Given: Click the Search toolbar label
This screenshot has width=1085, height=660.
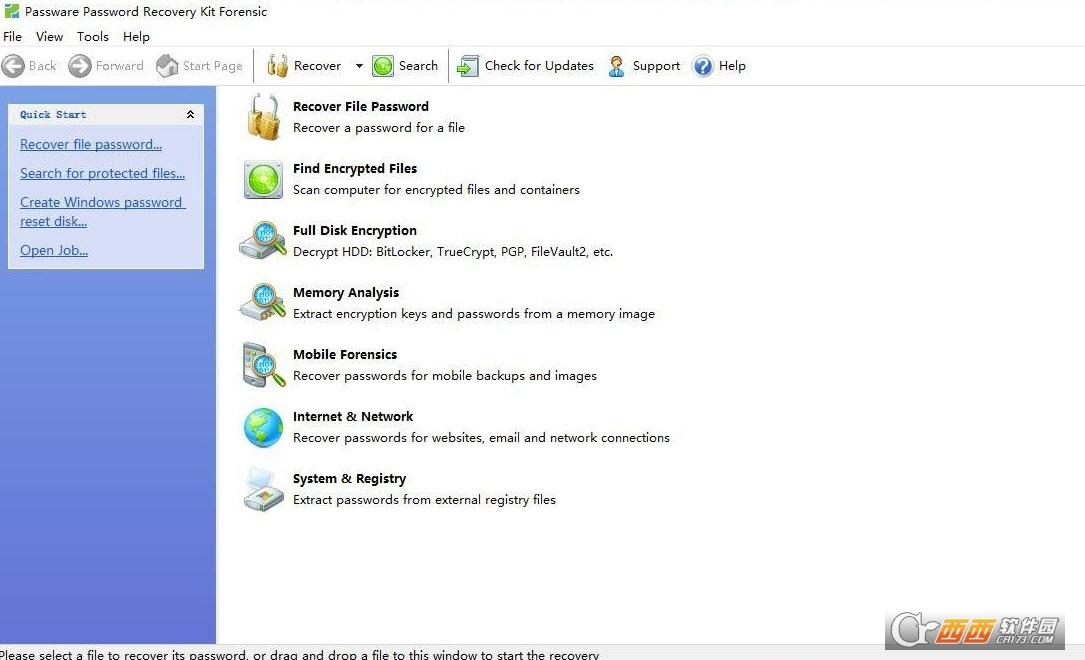Looking at the screenshot, I should 419,66.
